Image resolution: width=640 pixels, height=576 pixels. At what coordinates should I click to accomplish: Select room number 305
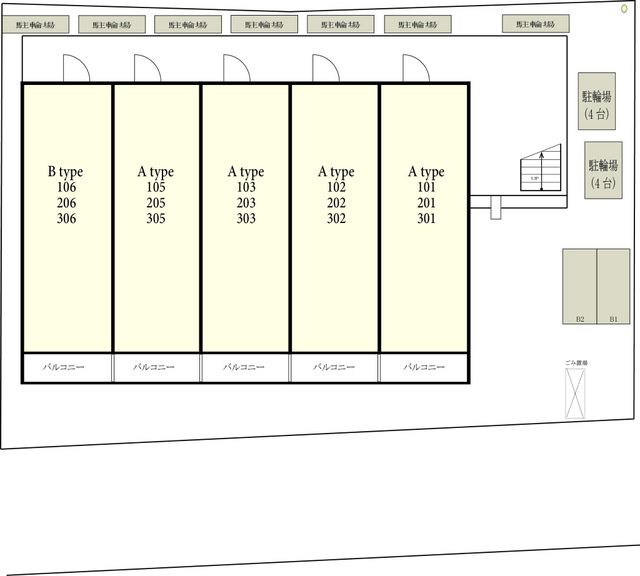[156, 218]
